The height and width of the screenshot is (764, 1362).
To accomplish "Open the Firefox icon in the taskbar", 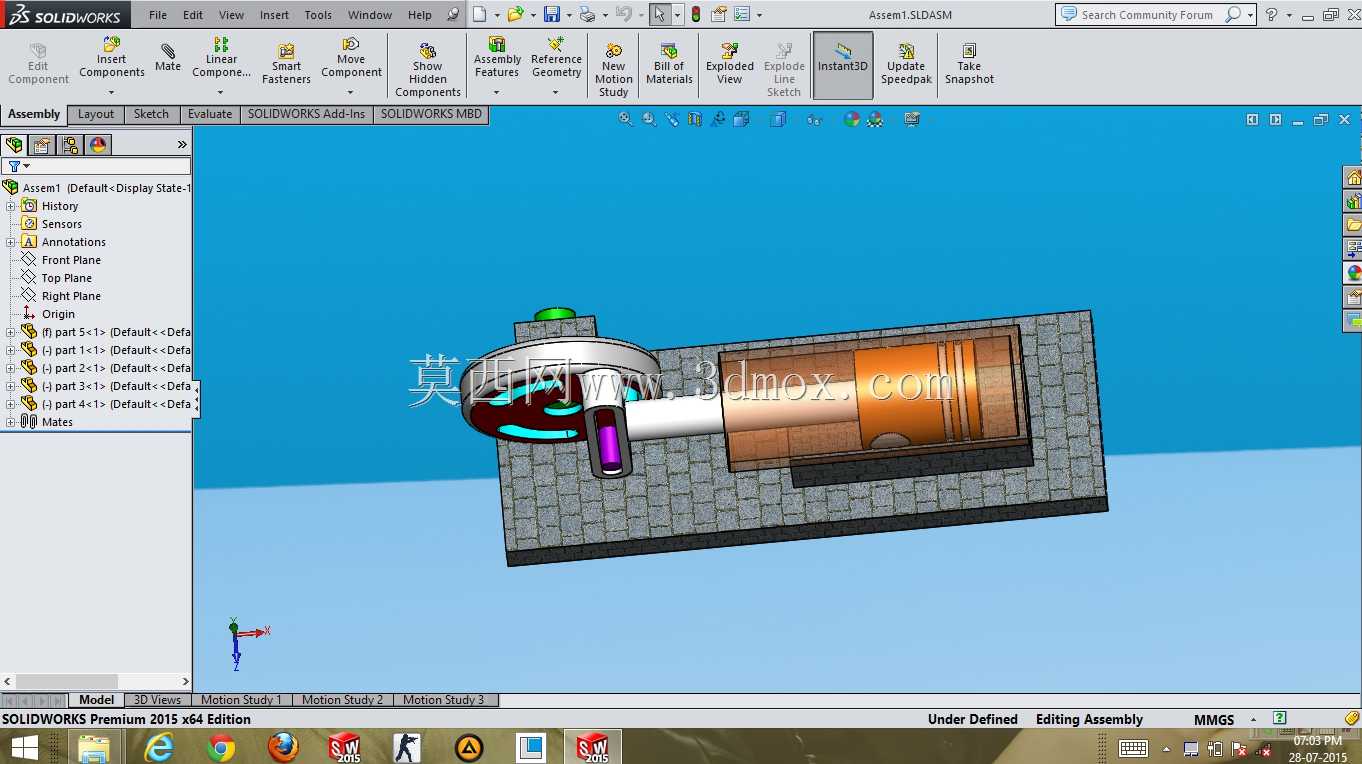I will tap(283, 747).
